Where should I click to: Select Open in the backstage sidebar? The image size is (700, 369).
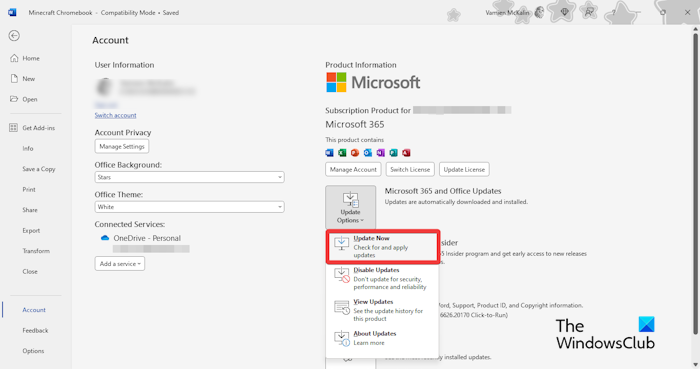[x=29, y=99]
